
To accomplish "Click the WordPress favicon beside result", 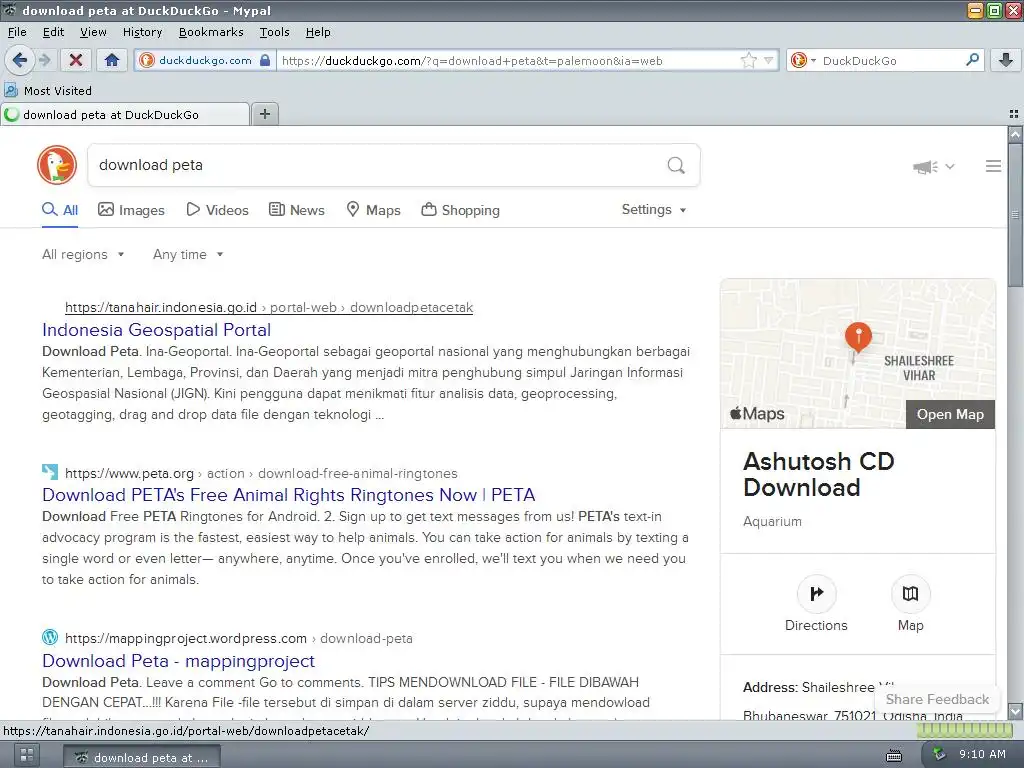I will [50, 637].
